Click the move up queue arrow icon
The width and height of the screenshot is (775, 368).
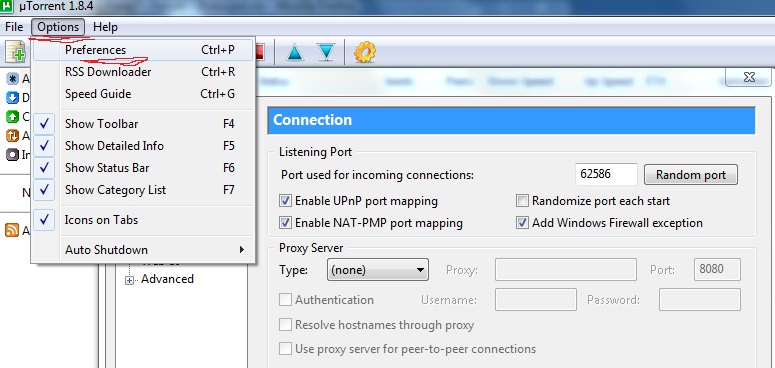[x=295, y=52]
